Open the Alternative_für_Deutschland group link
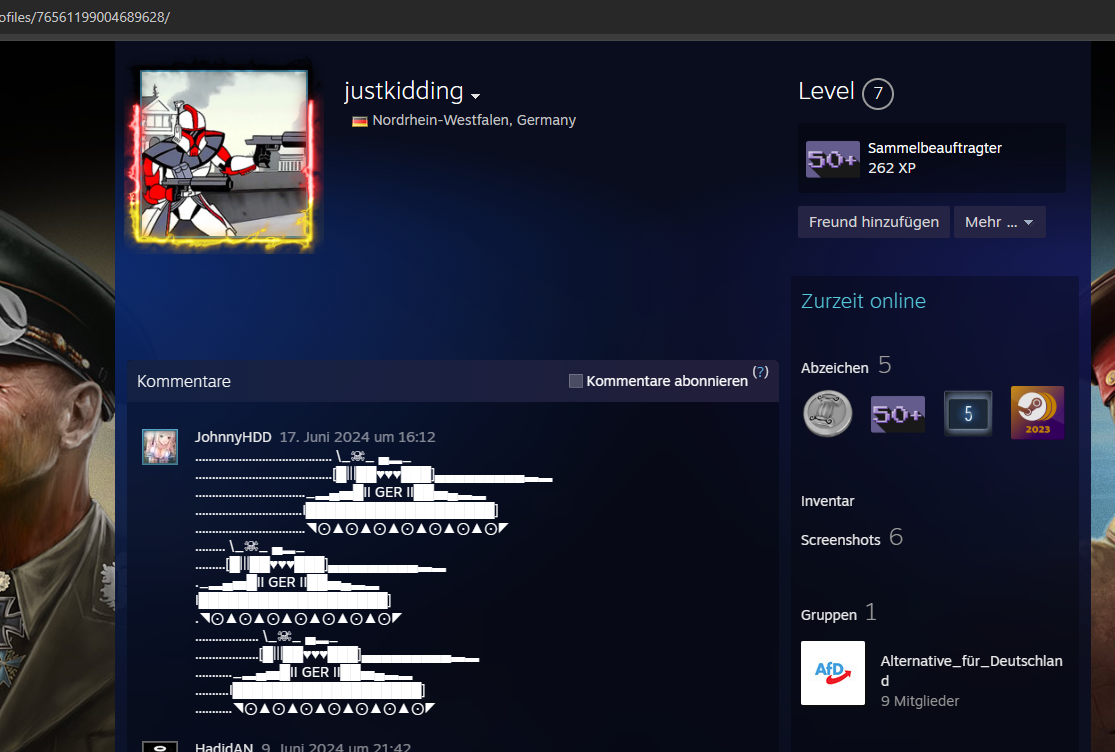1115x752 pixels. coord(970,670)
